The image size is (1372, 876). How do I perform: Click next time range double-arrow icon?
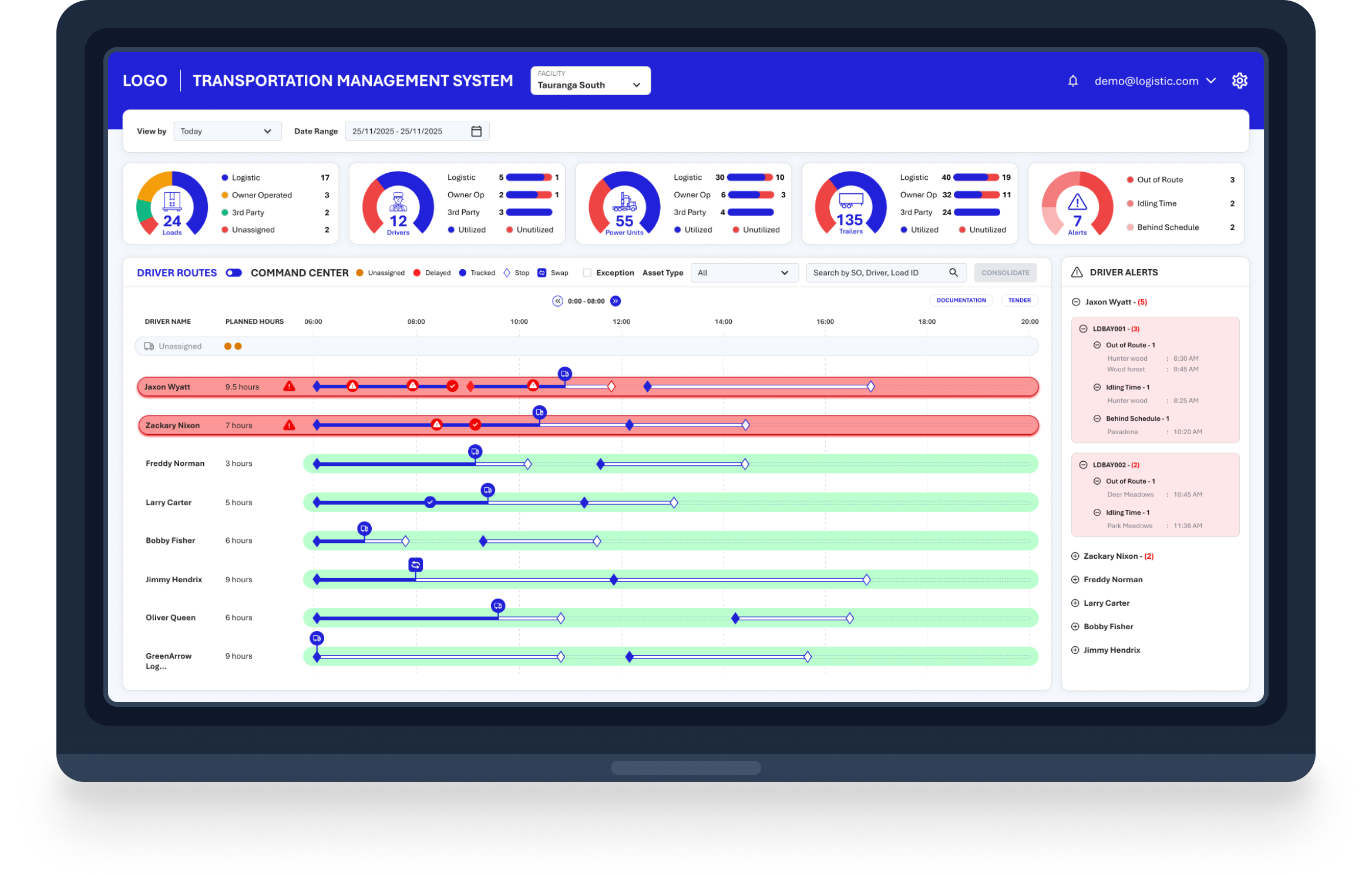click(616, 301)
